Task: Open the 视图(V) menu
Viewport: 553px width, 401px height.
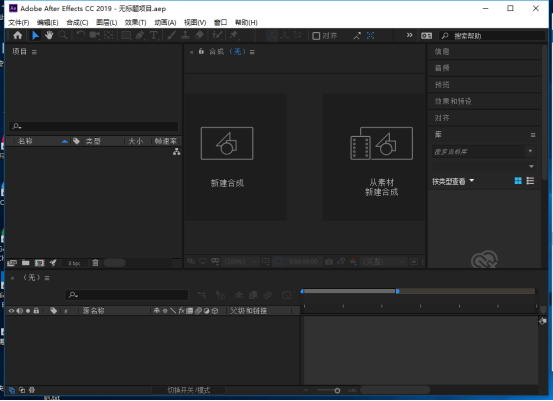Action: pyautogui.click(x=195, y=23)
